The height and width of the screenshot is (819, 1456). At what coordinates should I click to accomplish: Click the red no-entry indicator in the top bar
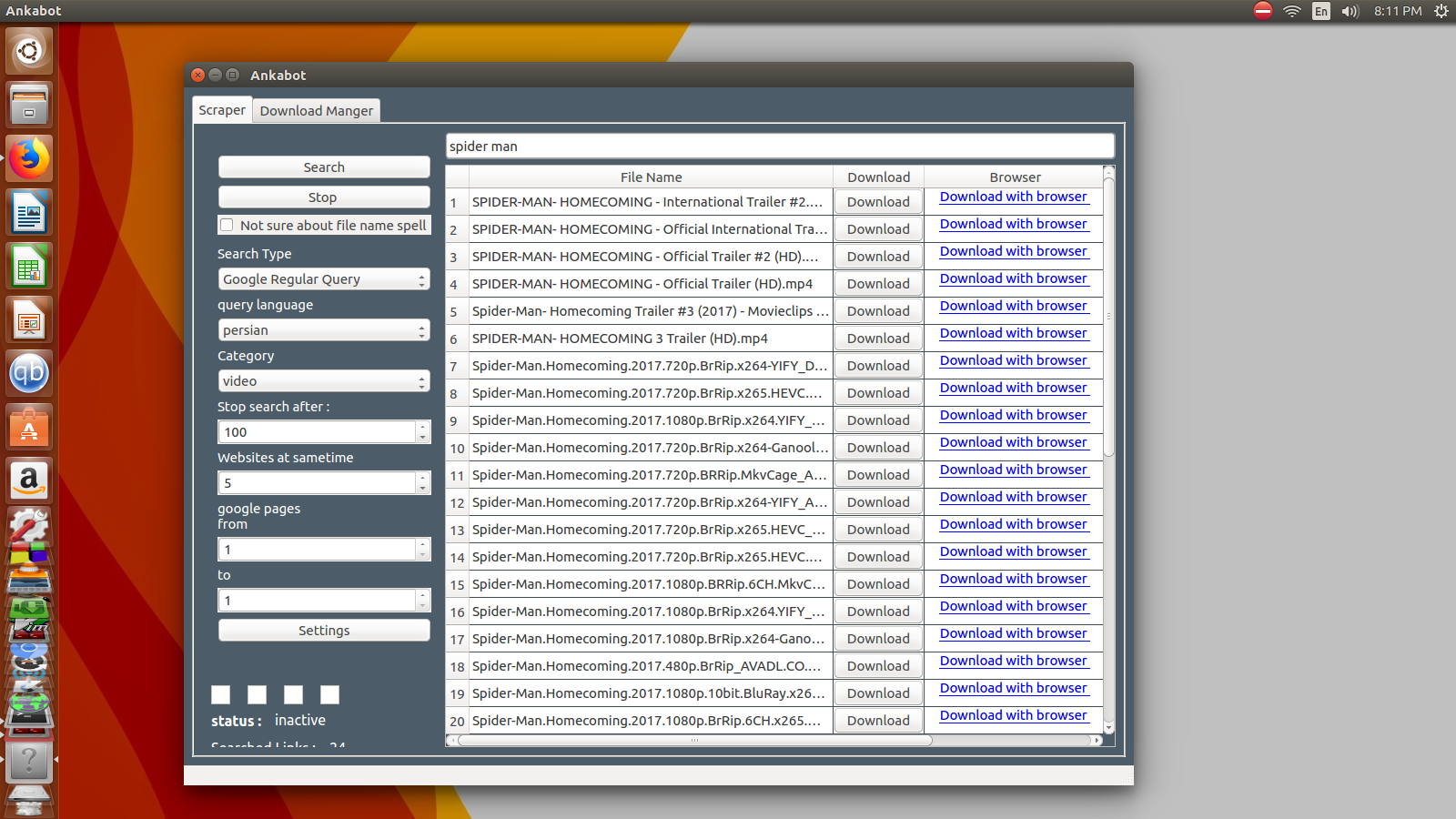tap(1263, 11)
